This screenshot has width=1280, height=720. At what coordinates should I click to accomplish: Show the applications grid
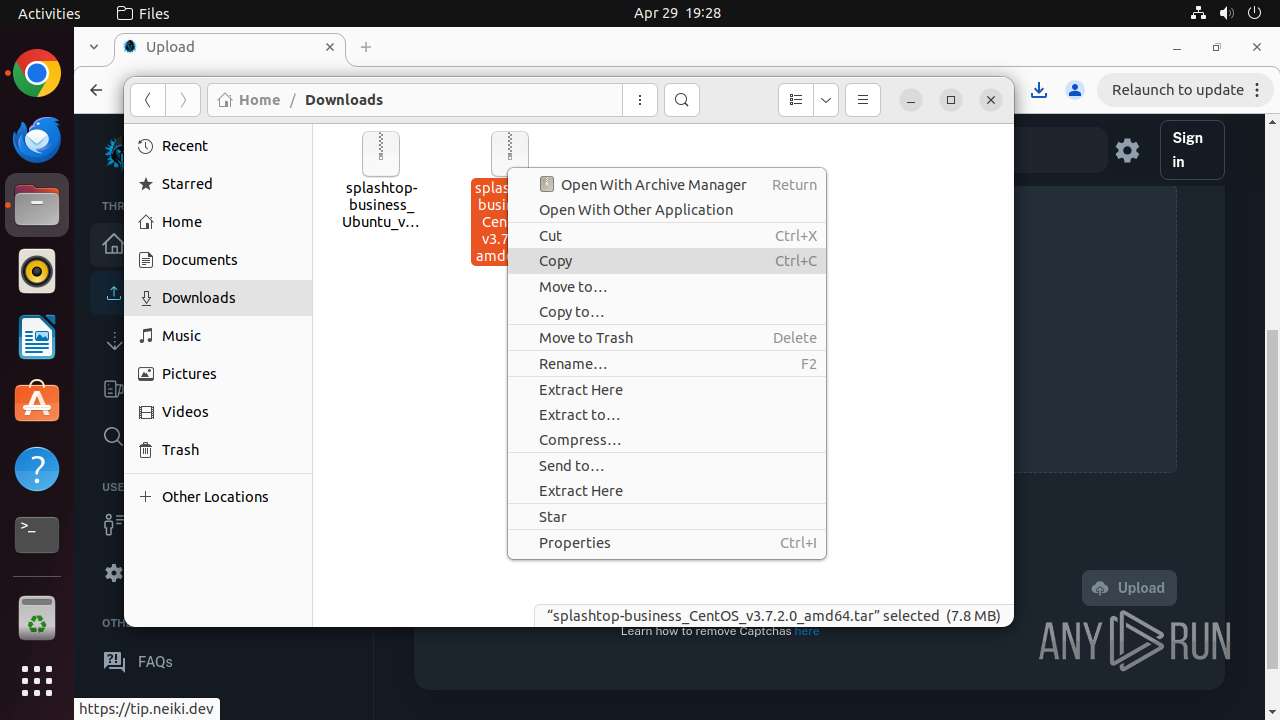pos(37,681)
